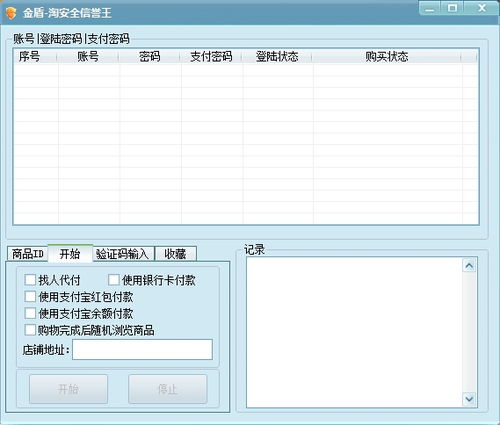Open the 验证码输入 tab

point(123,254)
